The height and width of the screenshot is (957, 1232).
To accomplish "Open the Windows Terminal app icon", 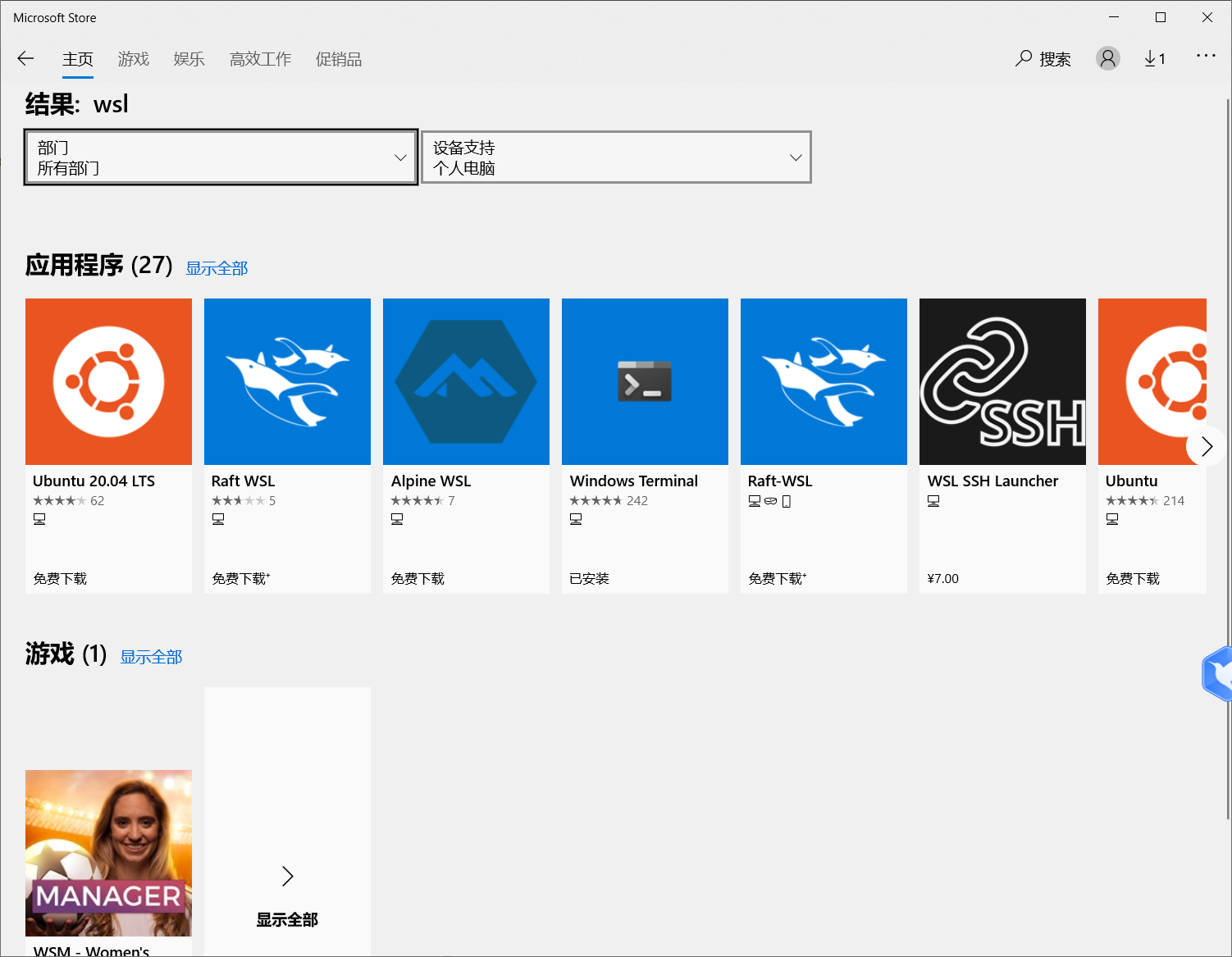I will (645, 381).
